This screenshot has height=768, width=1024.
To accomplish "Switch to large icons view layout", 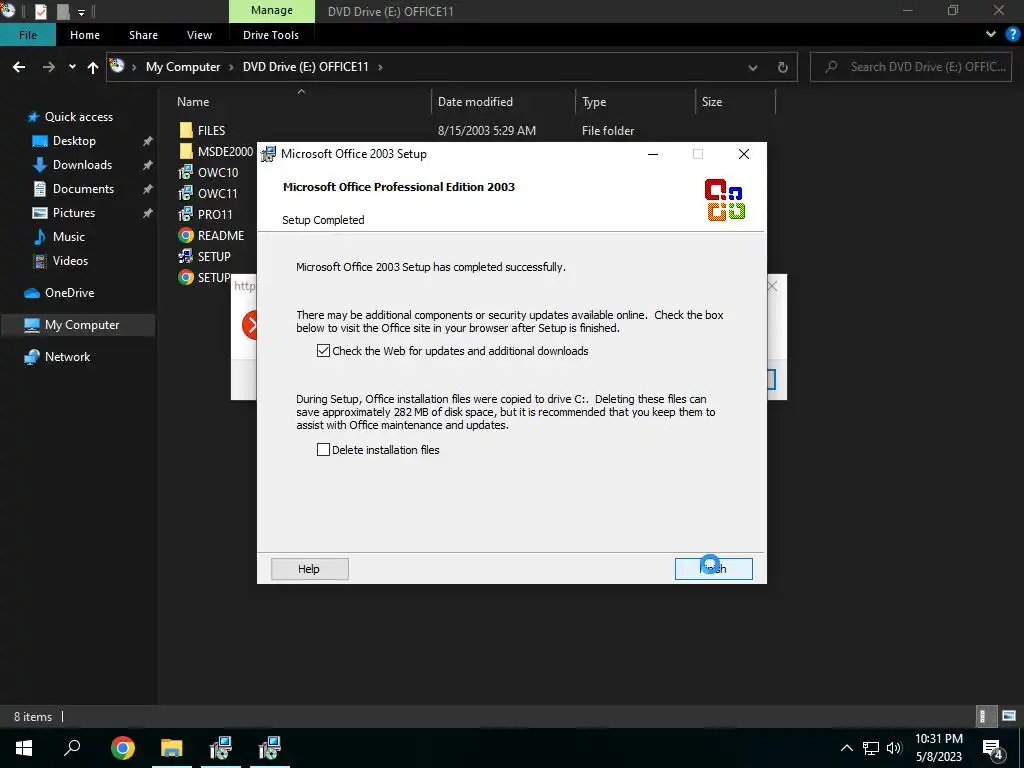I will 1009,716.
